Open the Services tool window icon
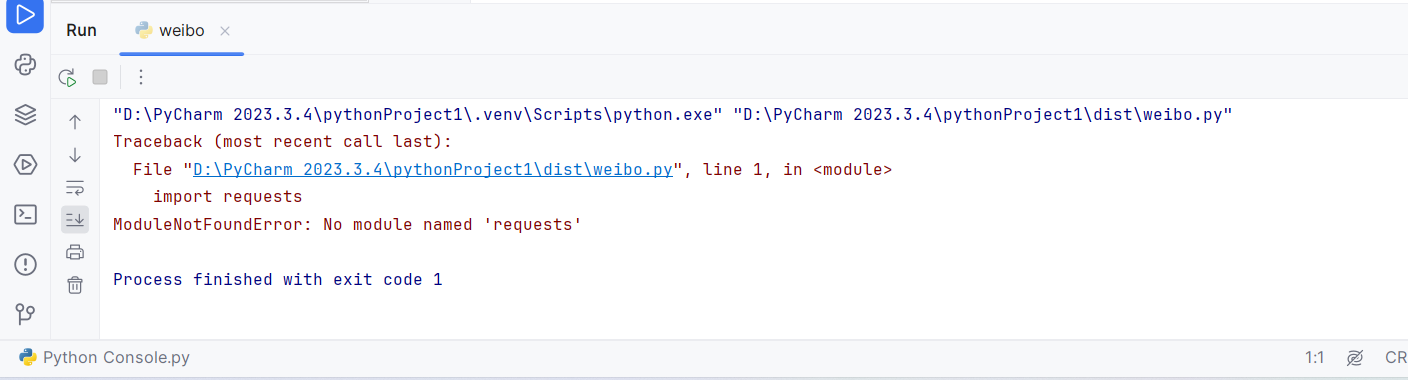The width and height of the screenshot is (1408, 380). [25, 165]
